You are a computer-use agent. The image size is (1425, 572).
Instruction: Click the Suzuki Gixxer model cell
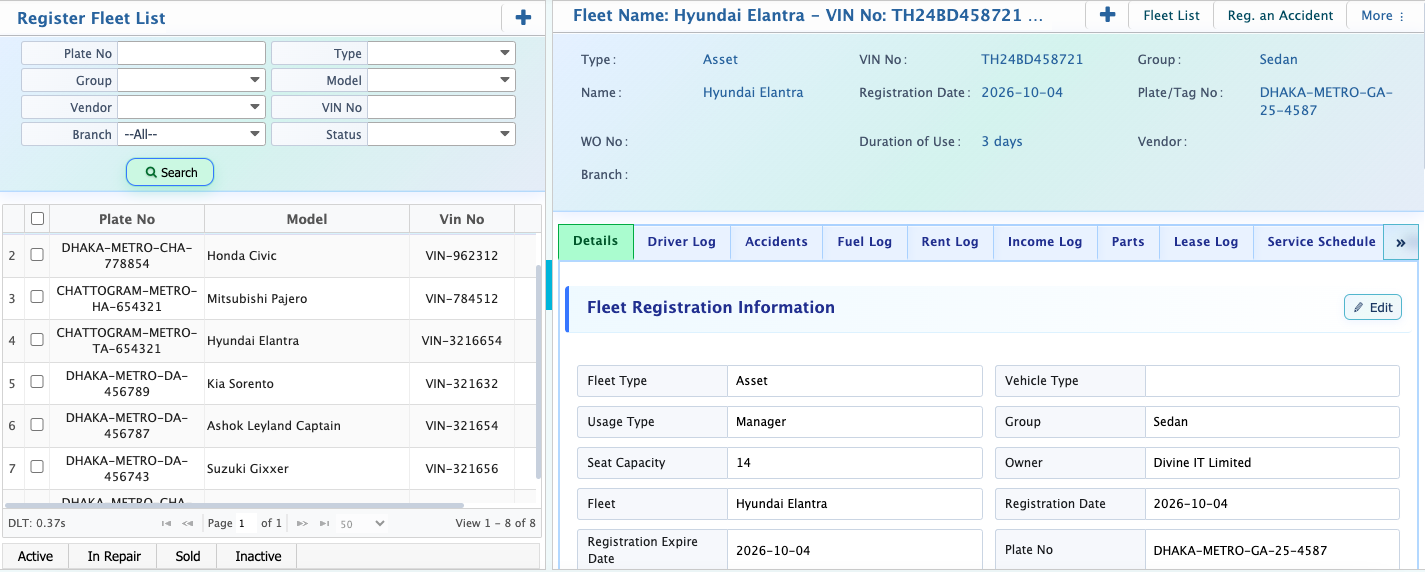(x=307, y=468)
